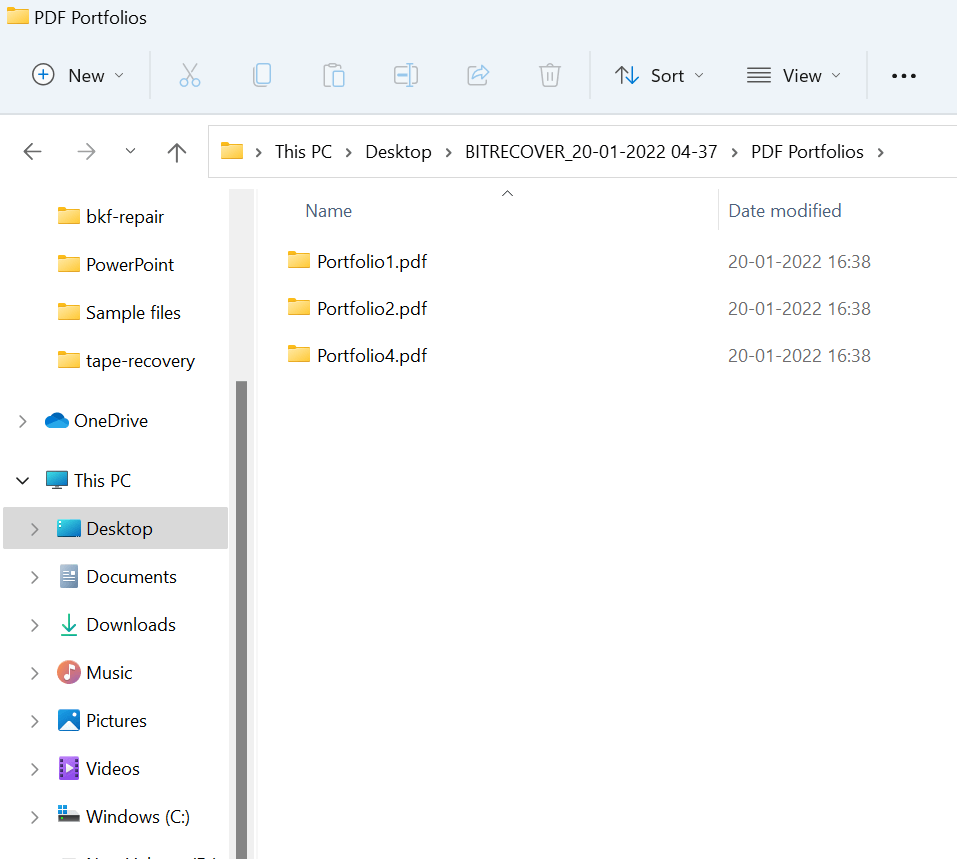The height and width of the screenshot is (859, 957).
Task: Expand the OneDrive tree node
Action: click(22, 422)
